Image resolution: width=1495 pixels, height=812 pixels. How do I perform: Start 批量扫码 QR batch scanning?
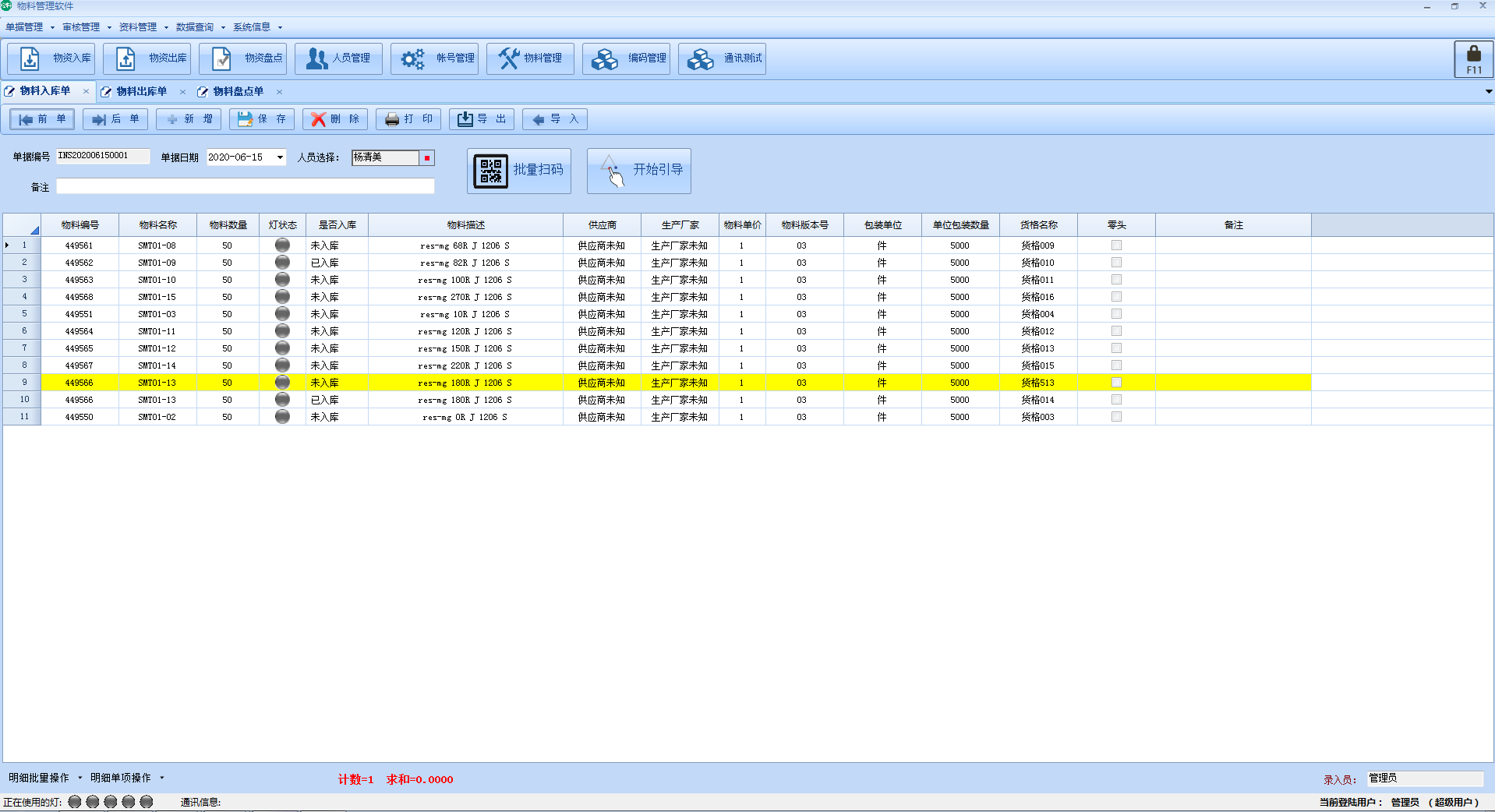[x=519, y=171]
